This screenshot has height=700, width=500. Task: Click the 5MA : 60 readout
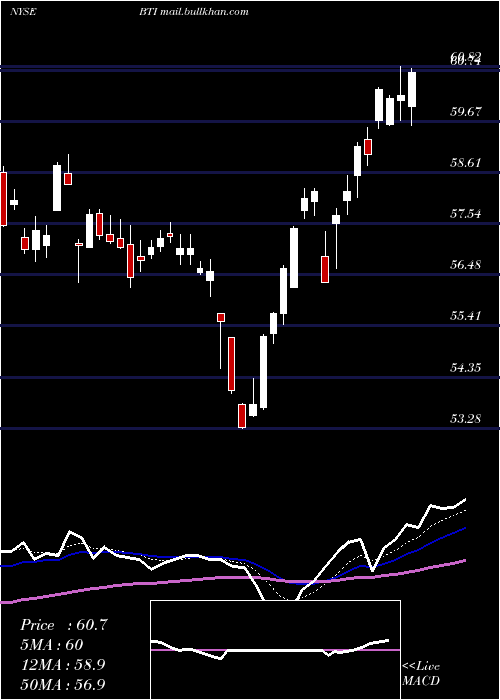click(52, 645)
